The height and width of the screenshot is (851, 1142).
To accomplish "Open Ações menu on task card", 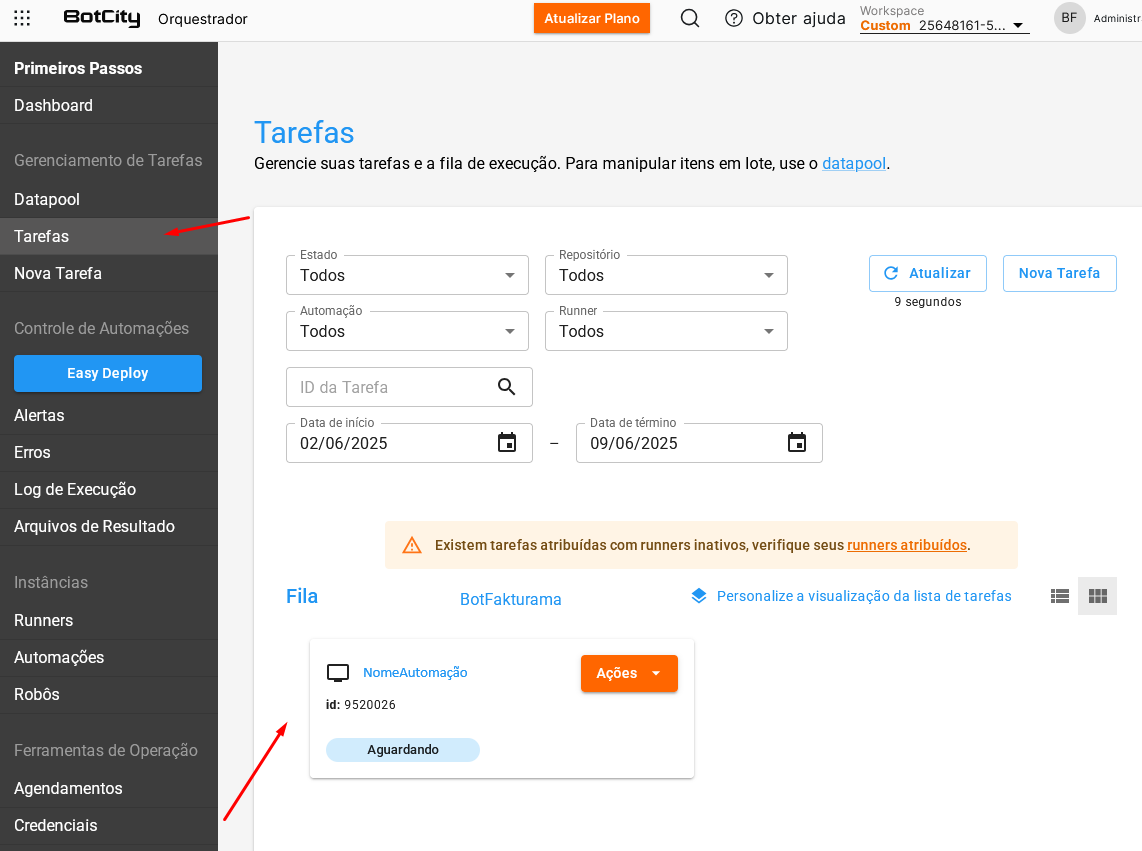I will [x=629, y=673].
